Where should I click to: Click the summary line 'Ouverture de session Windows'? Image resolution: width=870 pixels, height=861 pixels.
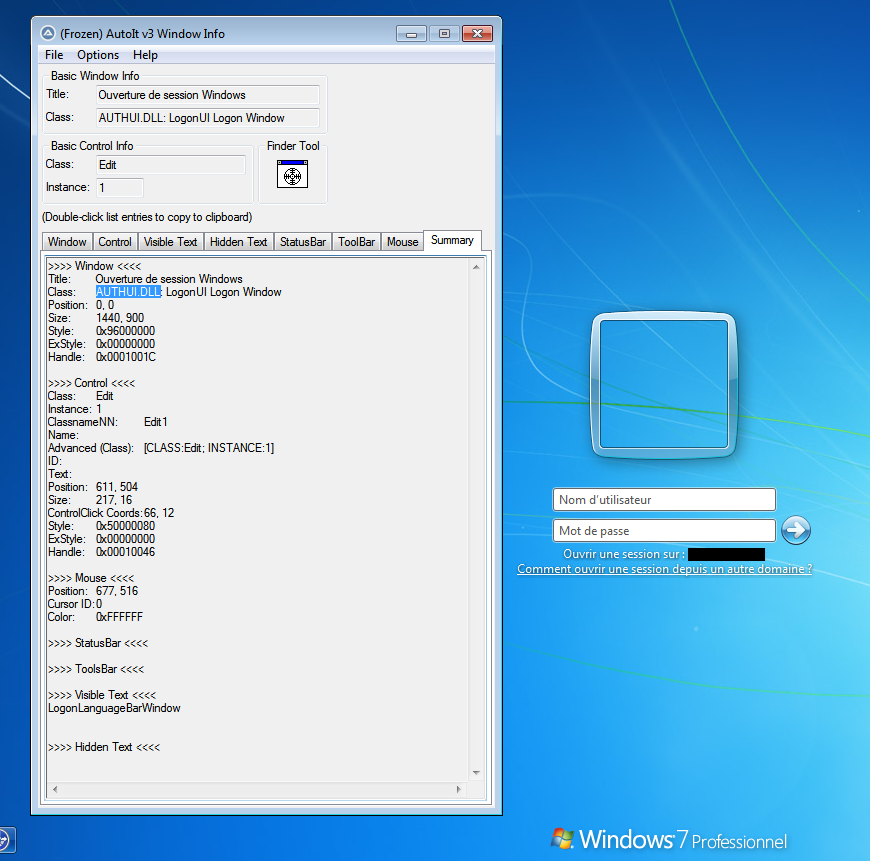(169, 278)
